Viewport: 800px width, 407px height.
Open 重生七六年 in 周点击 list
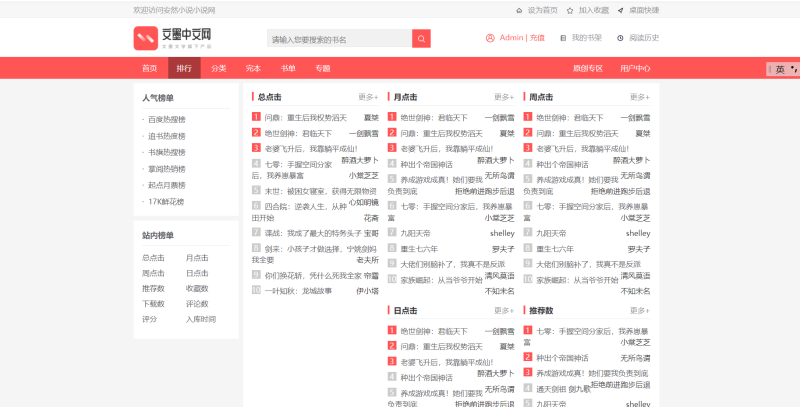click(555, 249)
